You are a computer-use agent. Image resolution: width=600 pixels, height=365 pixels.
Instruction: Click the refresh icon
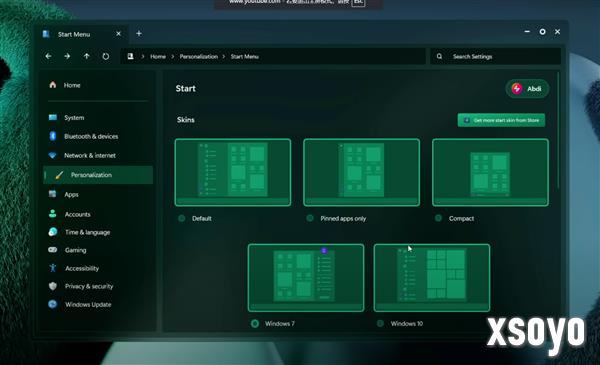click(x=106, y=56)
